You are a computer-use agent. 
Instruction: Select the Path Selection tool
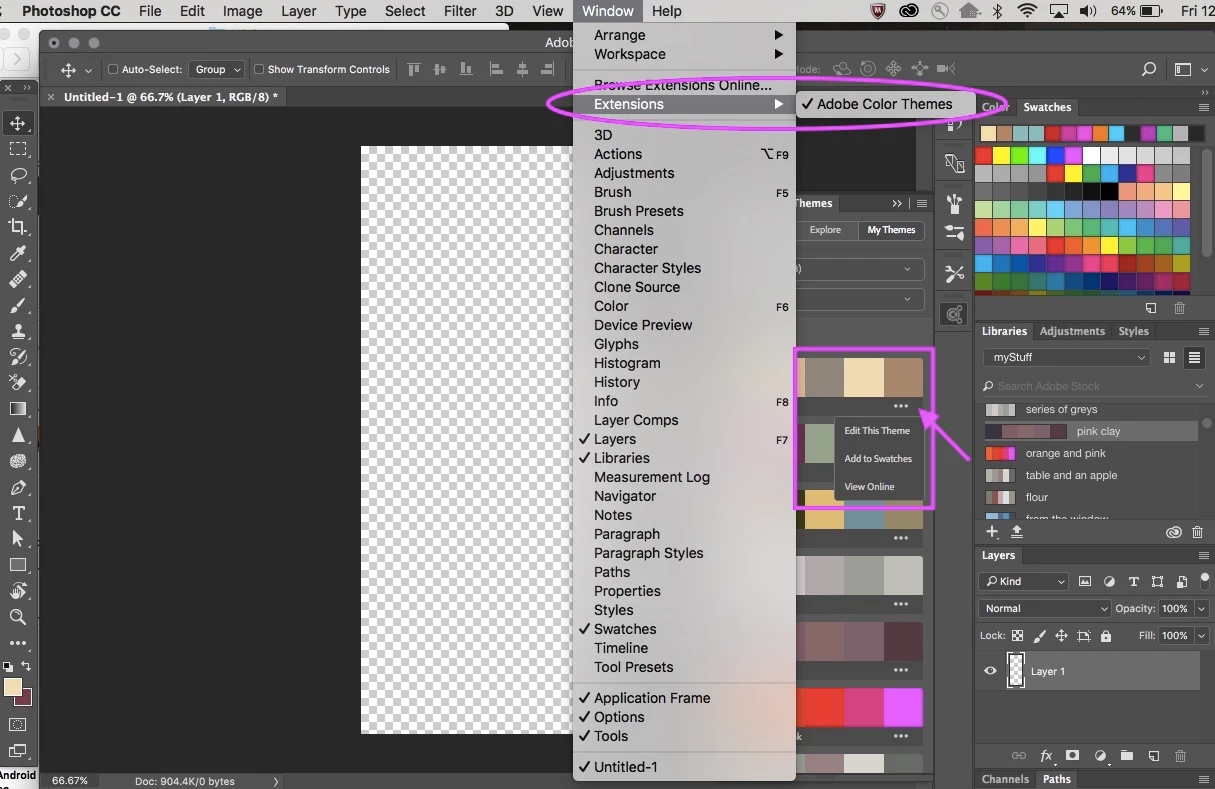click(18, 539)
